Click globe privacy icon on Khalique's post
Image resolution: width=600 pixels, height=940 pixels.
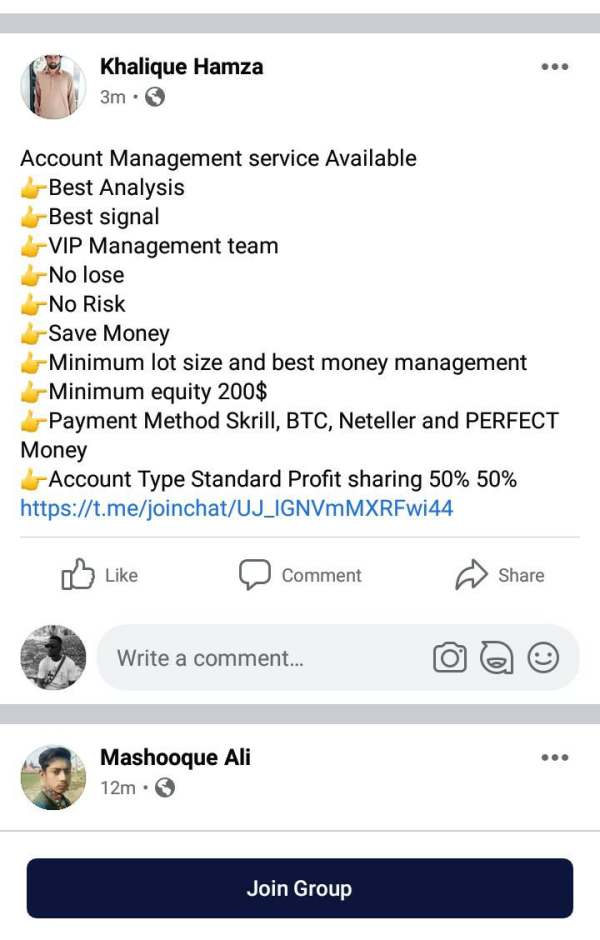(x=155, y=97)
